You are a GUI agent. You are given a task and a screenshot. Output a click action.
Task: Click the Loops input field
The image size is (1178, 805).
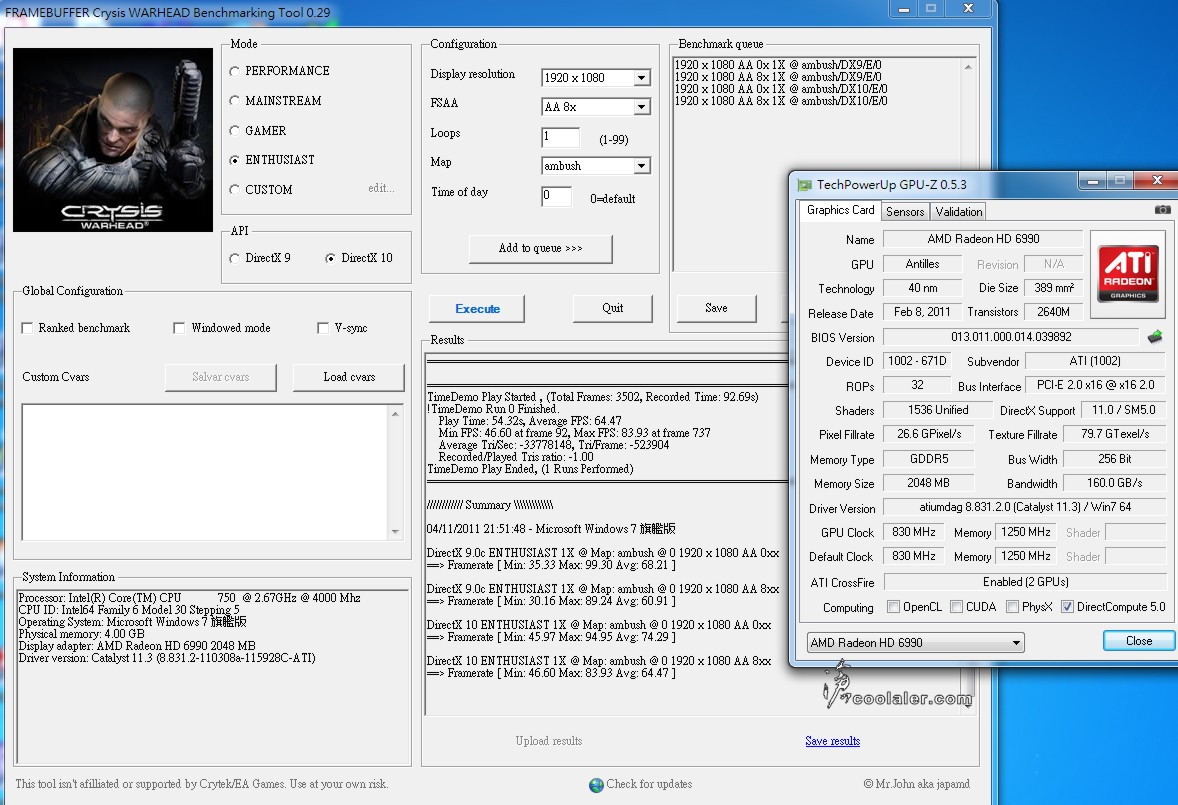point(560,137)
